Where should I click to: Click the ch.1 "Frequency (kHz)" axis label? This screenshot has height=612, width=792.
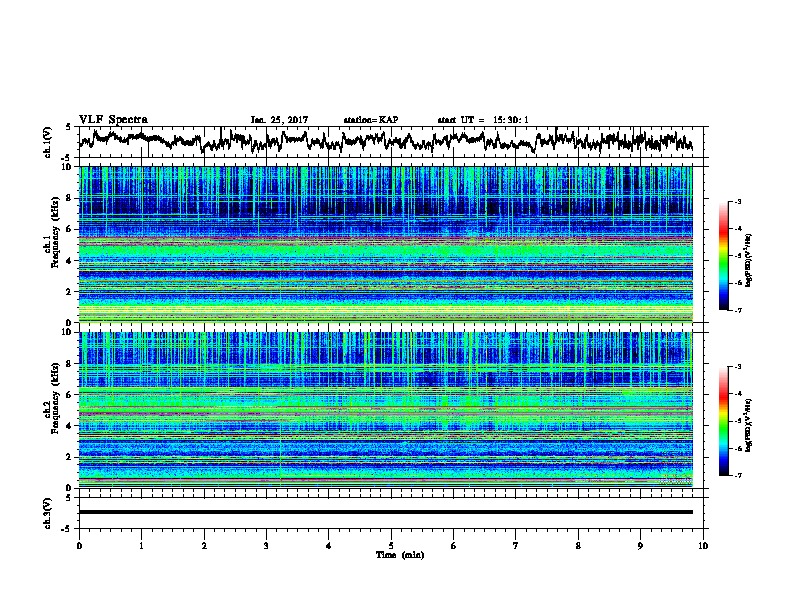pyautogui.click(x=55, y=232)
